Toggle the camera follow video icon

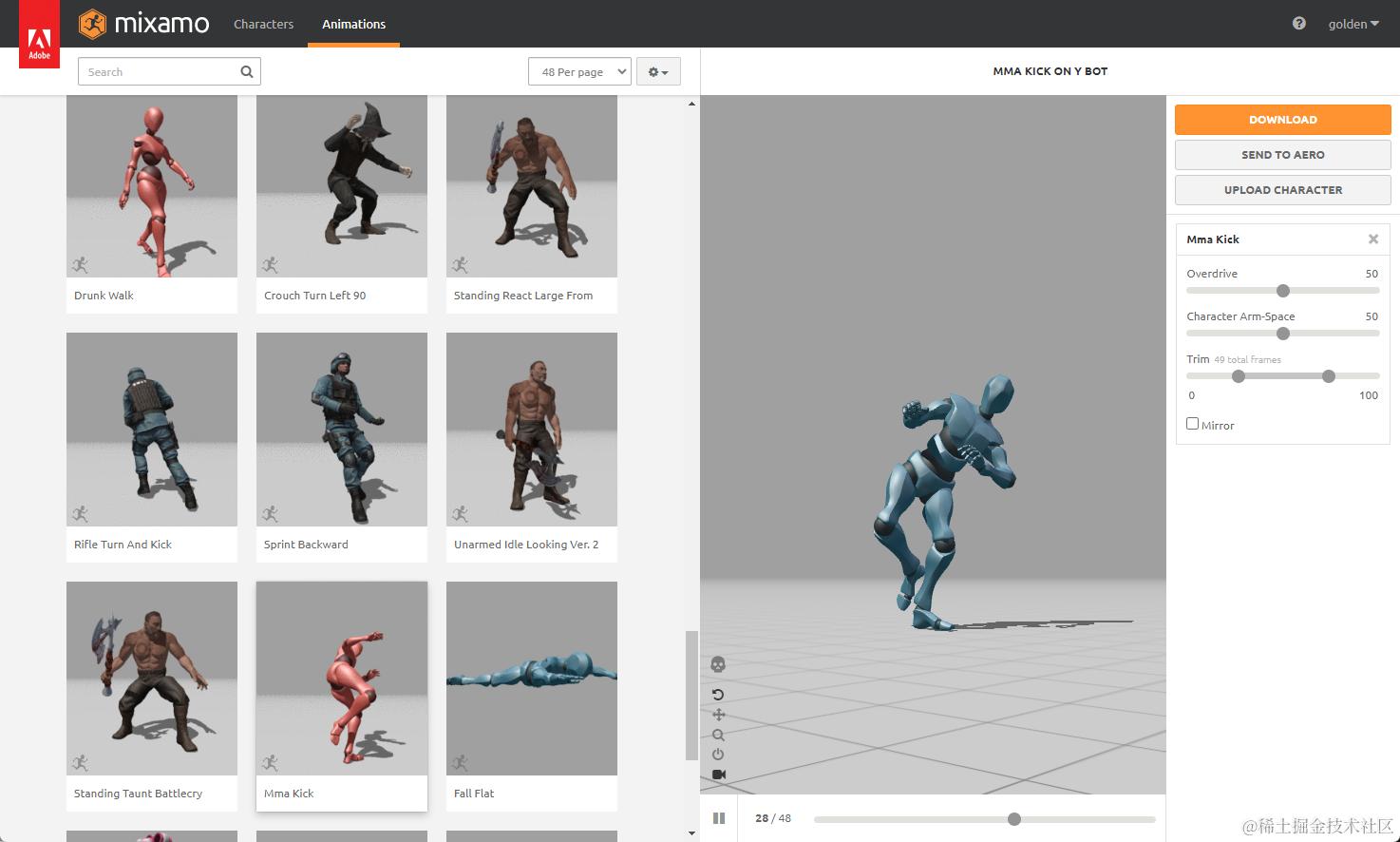[x=718, y=775]
